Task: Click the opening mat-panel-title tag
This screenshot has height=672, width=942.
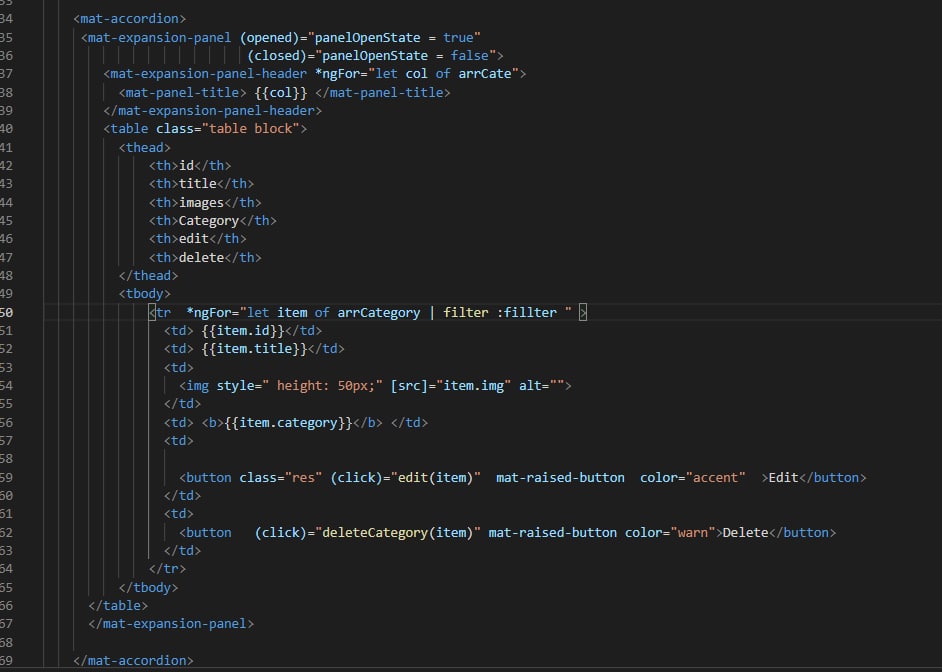Action: pyautogui.click(x=183, y=92)
